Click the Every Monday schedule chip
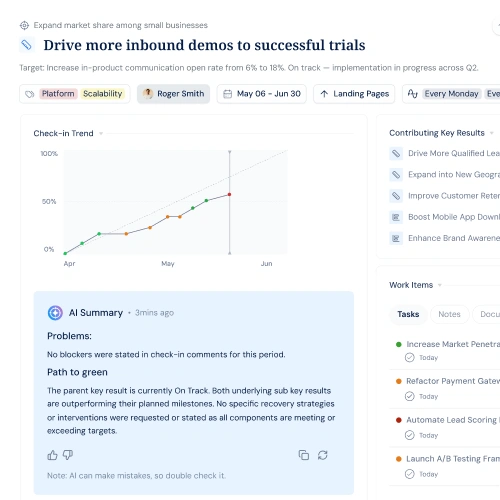Image resolution: width=500 pixels, height=500 pixels. point(451,94)
